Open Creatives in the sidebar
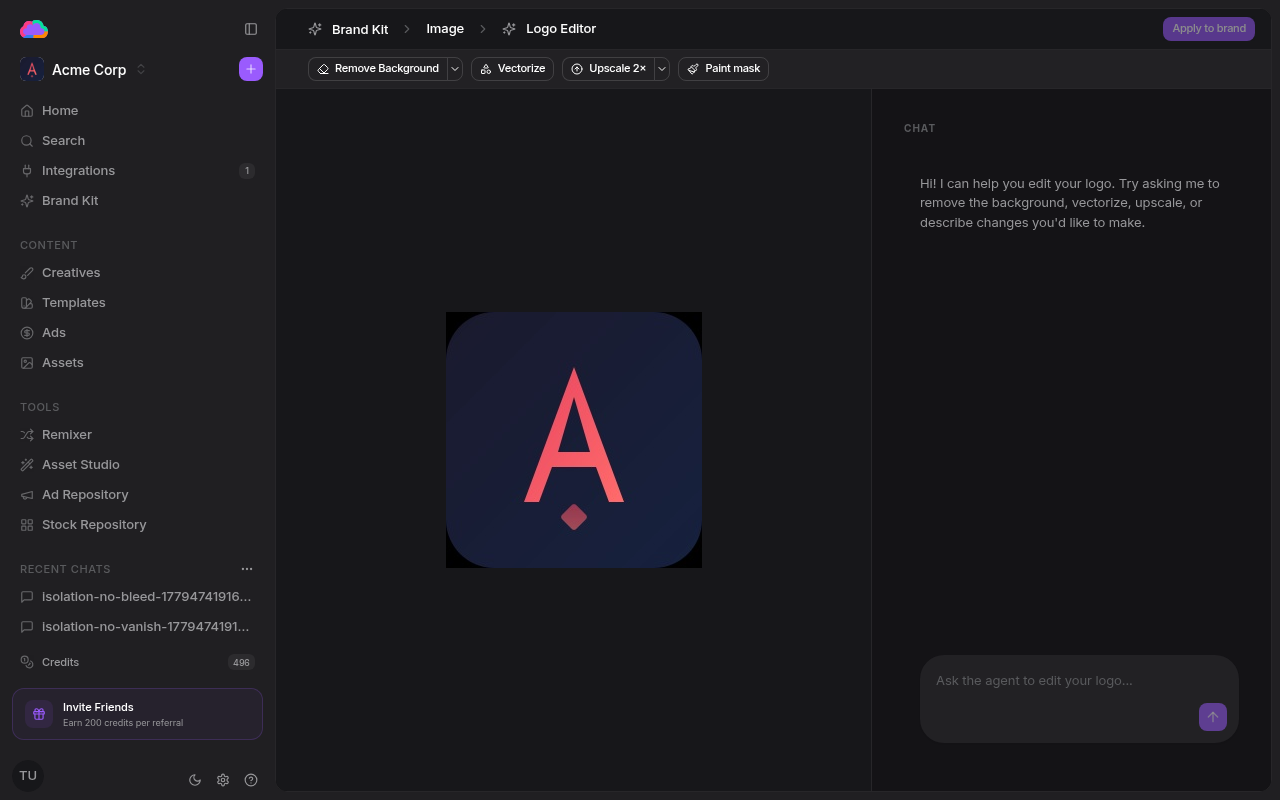The width and height of the screenshot is (1280, 800). 137,272
